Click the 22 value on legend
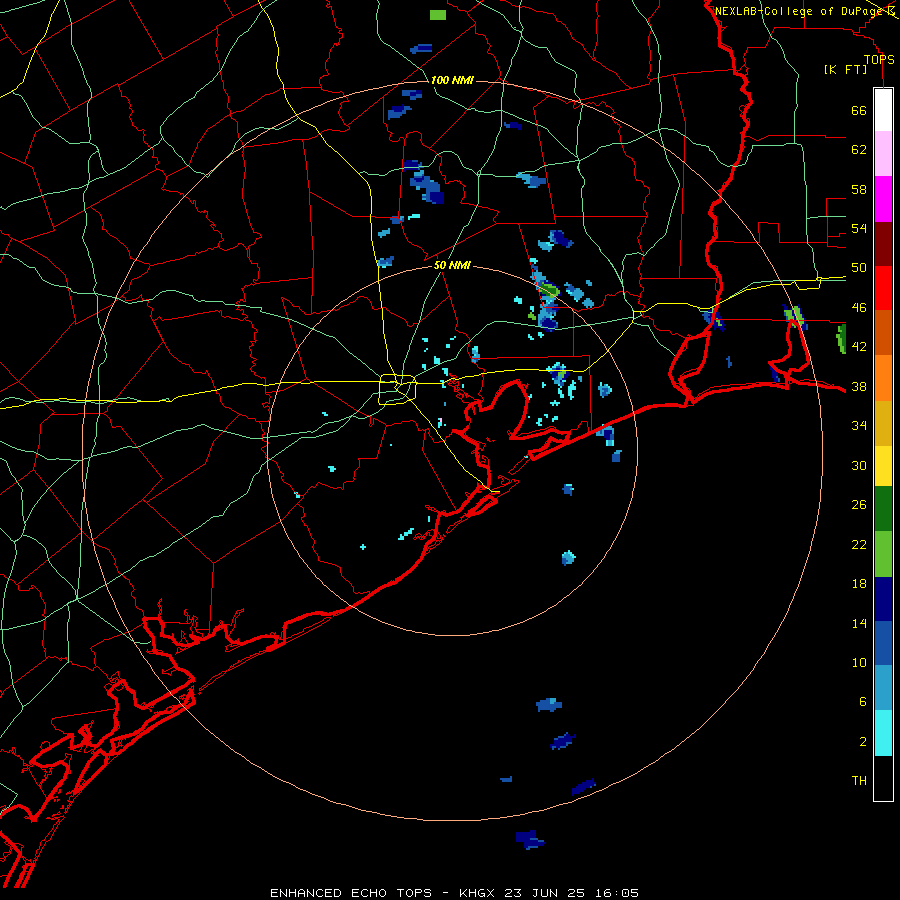900x900 pixels. (x=859, y=544)
